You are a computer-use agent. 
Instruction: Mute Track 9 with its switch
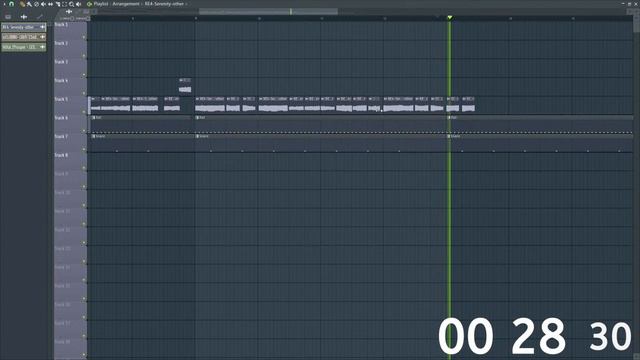click(84, 187)
